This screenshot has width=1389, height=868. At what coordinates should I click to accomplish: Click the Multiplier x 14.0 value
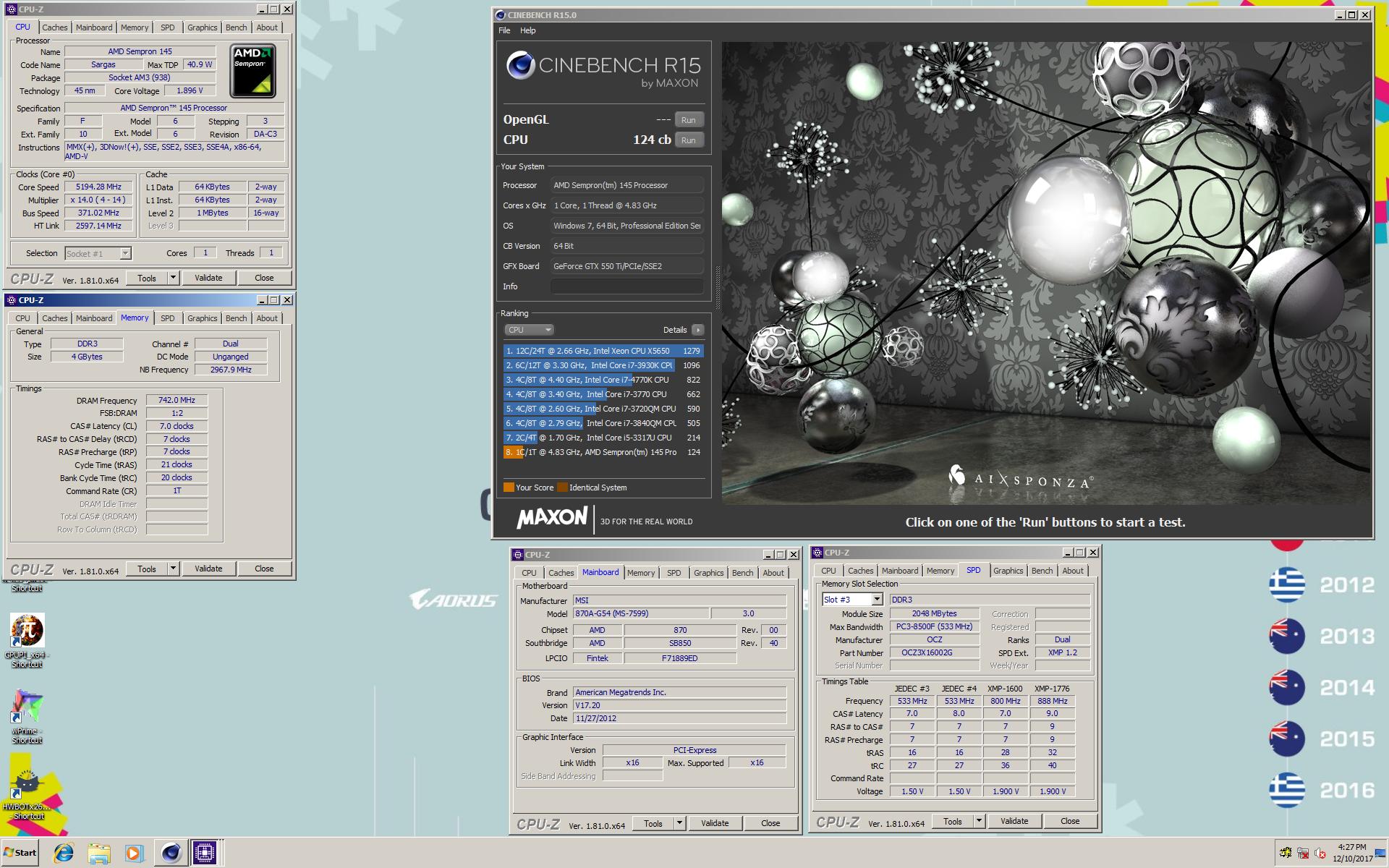98,200
